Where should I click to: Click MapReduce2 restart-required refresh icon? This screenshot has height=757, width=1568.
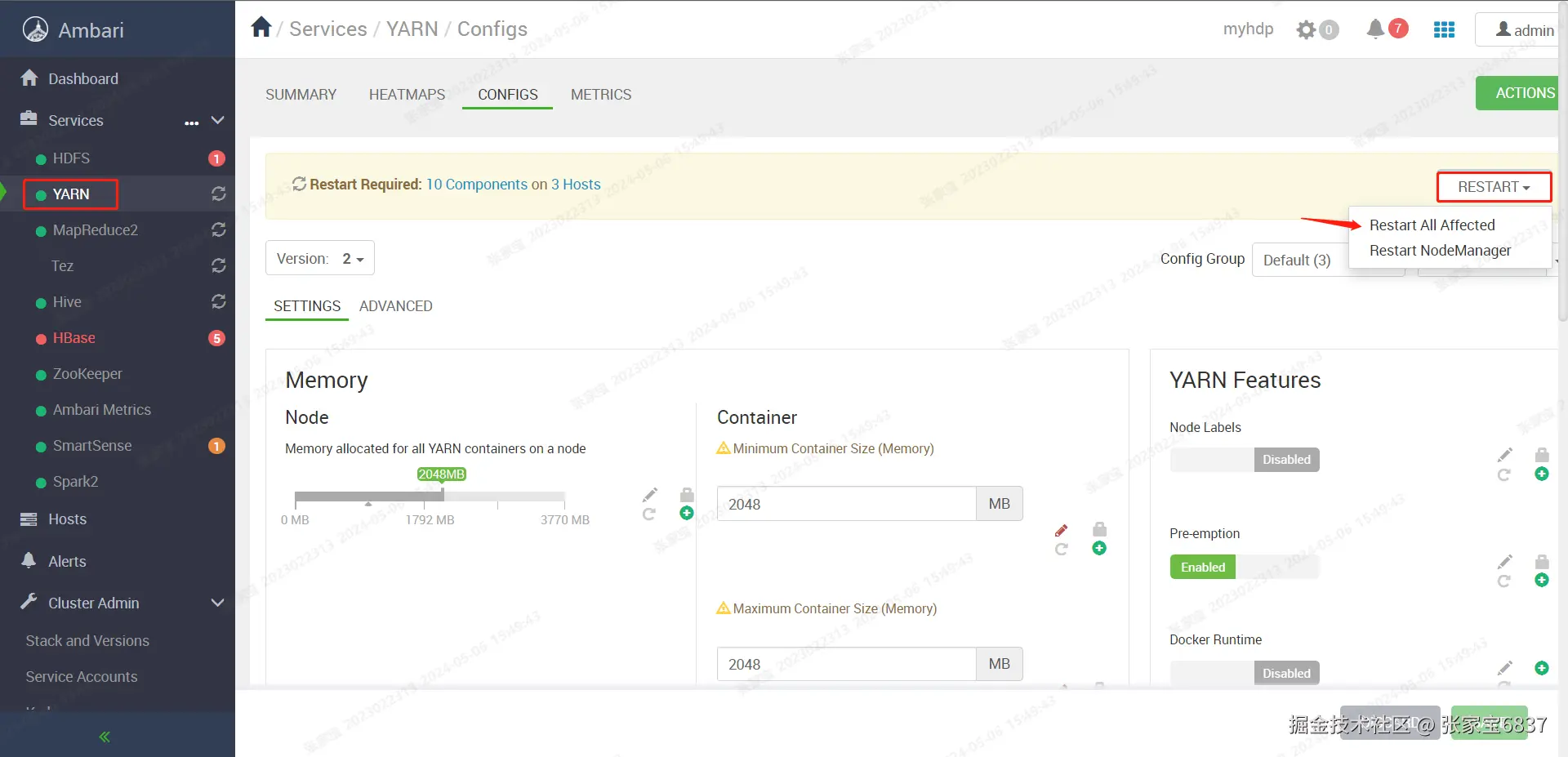(219, 230)
